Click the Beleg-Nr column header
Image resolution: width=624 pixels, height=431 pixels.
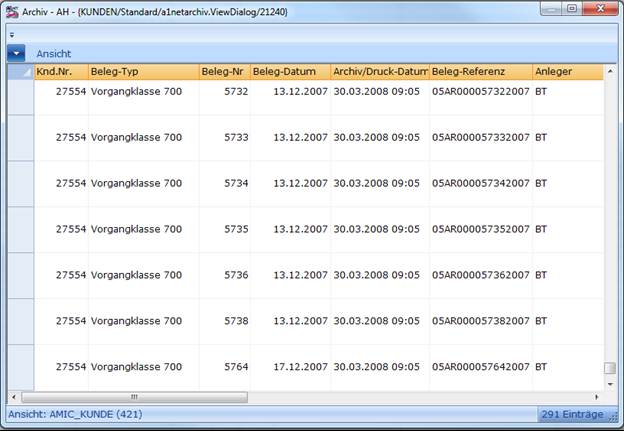225,72
